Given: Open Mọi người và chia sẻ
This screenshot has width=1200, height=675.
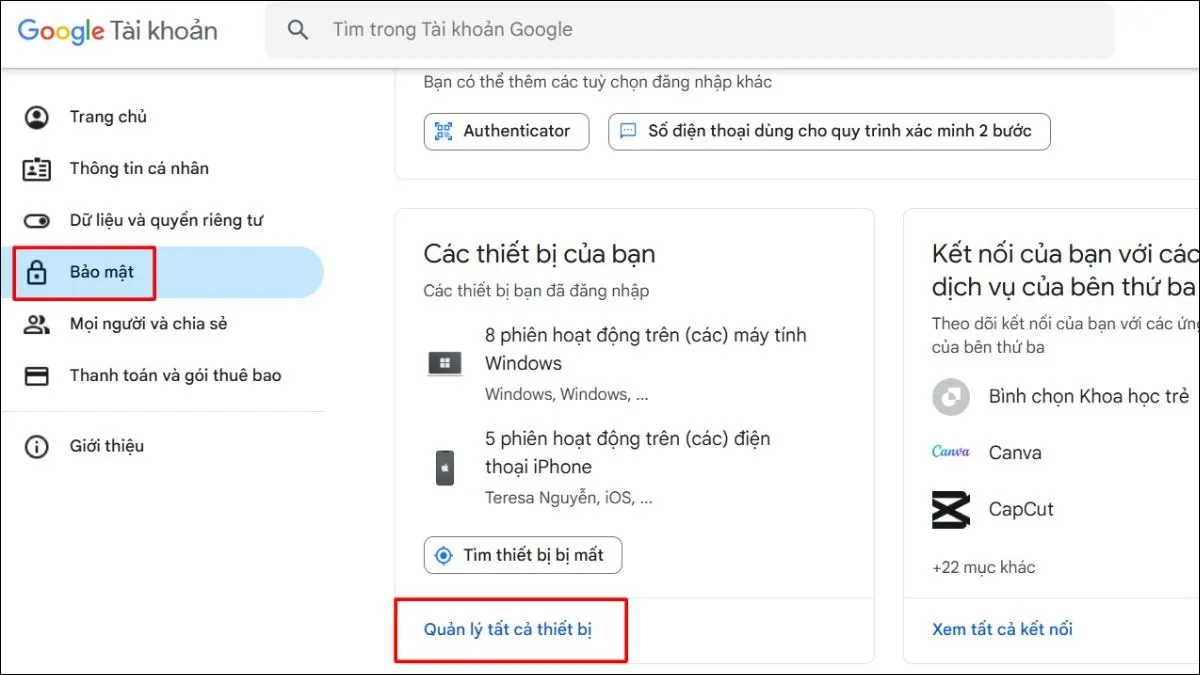Looking at the screenshot, I should coord(148,324).
